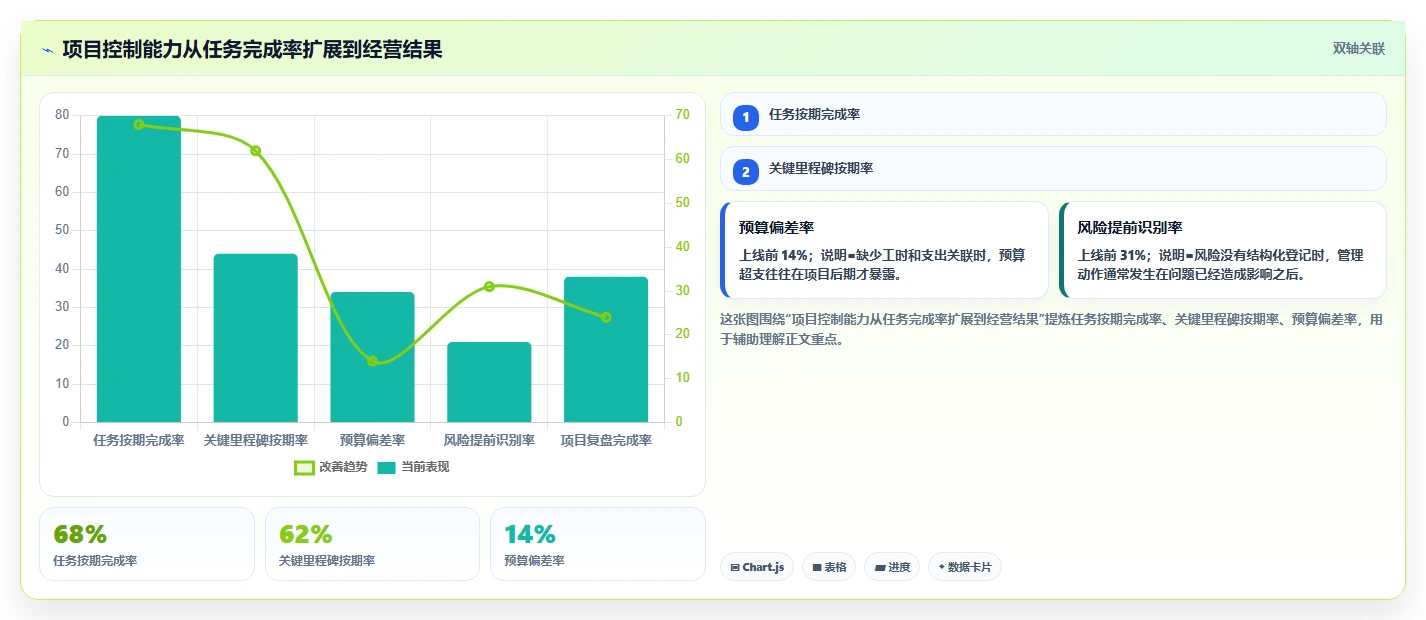Select the 关键里程碑按期率 bar in chart
The width and height of the screenshot is (1426, 620).
(x=256, y=338)
